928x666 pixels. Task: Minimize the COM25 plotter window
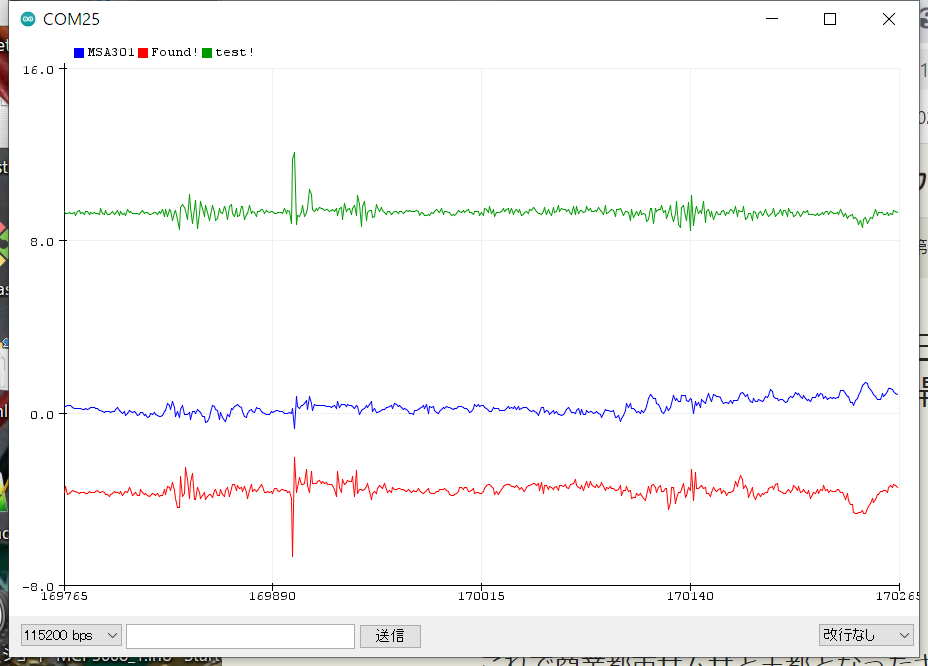[x=771, y=19]
